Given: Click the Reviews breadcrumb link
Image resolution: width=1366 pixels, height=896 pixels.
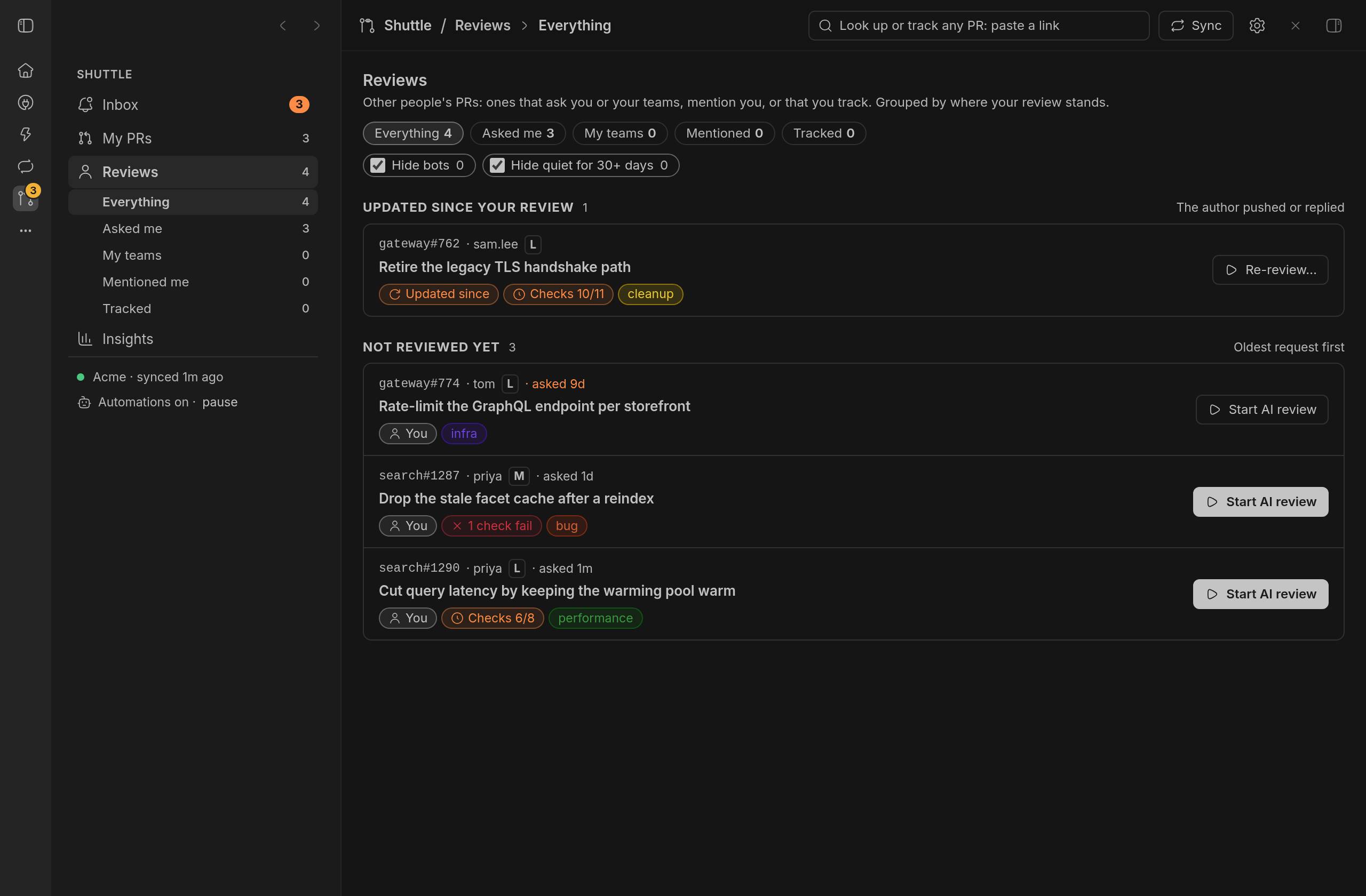Looking at the screenshot, I should click(482, 25).
